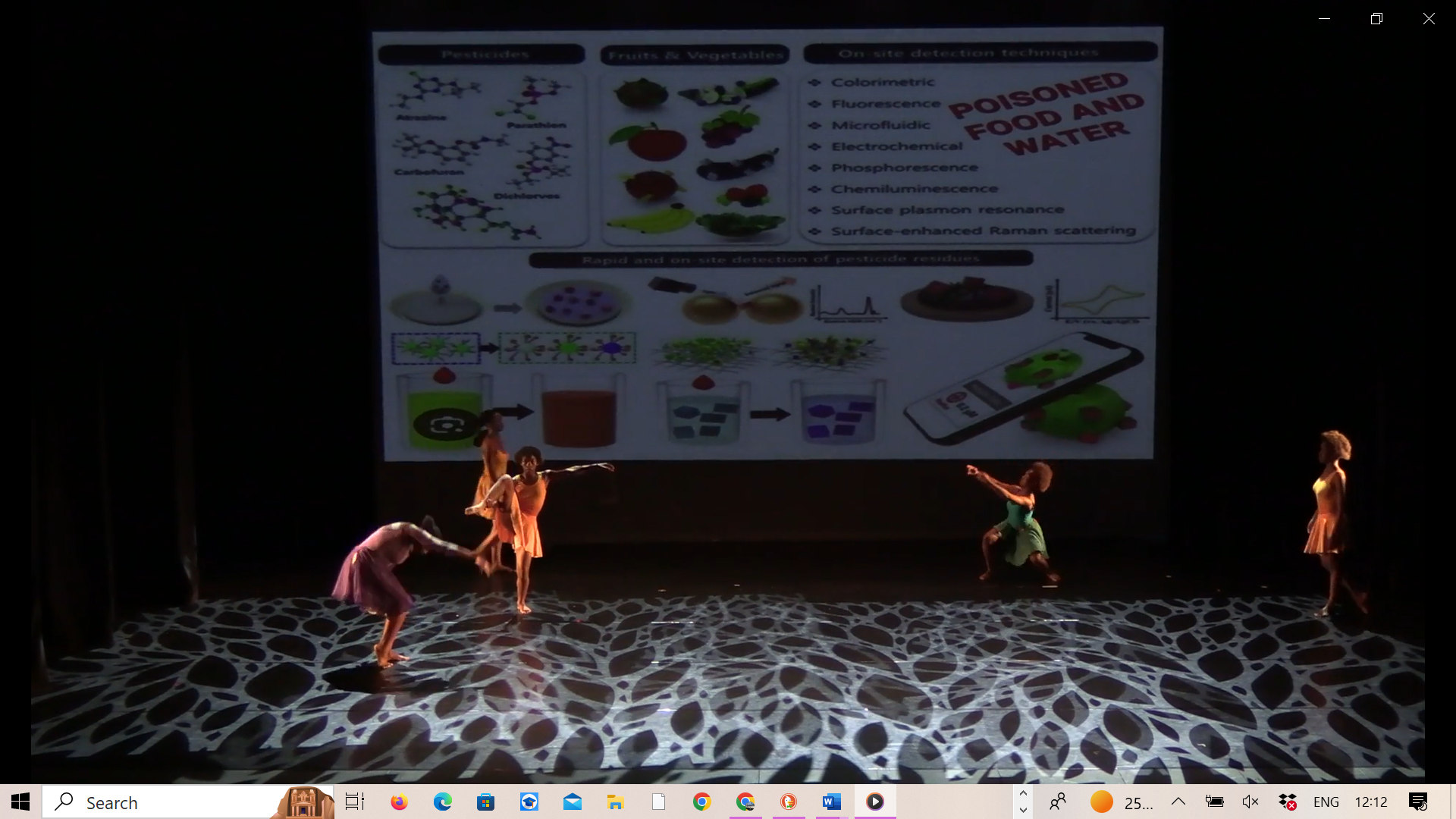Click the Dropbox sync error tray icon
1456x819 pixels.
(1288, 802)
